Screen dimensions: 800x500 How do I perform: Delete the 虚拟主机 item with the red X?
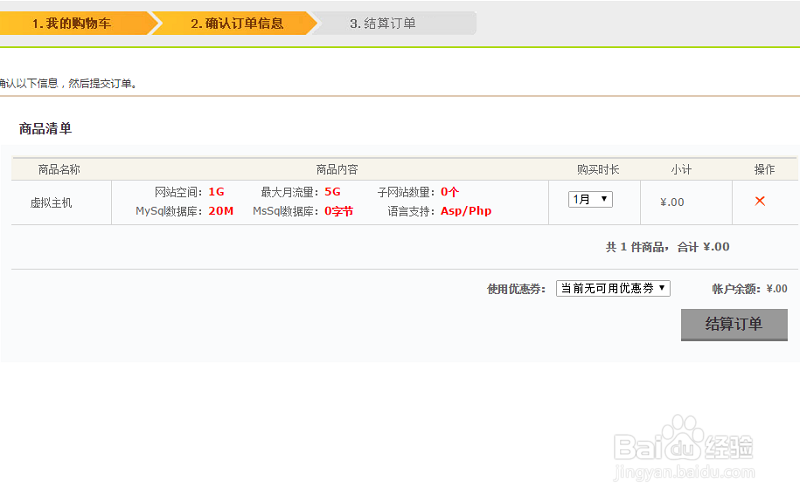pyautogui.click(x=760, y=201)
